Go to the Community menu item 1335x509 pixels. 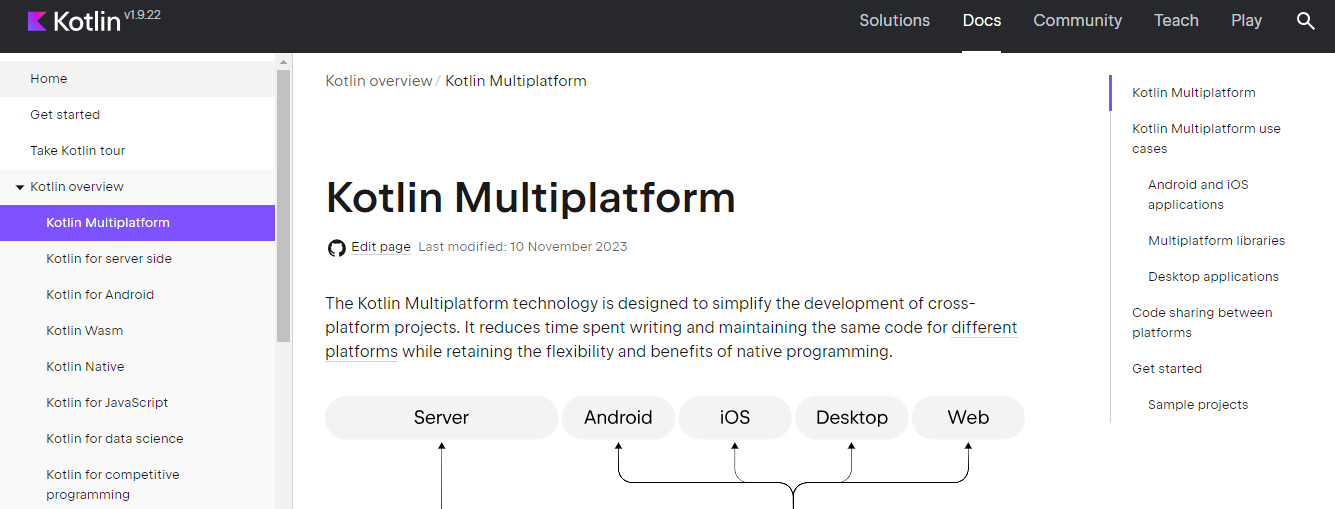pos(1077,21)
